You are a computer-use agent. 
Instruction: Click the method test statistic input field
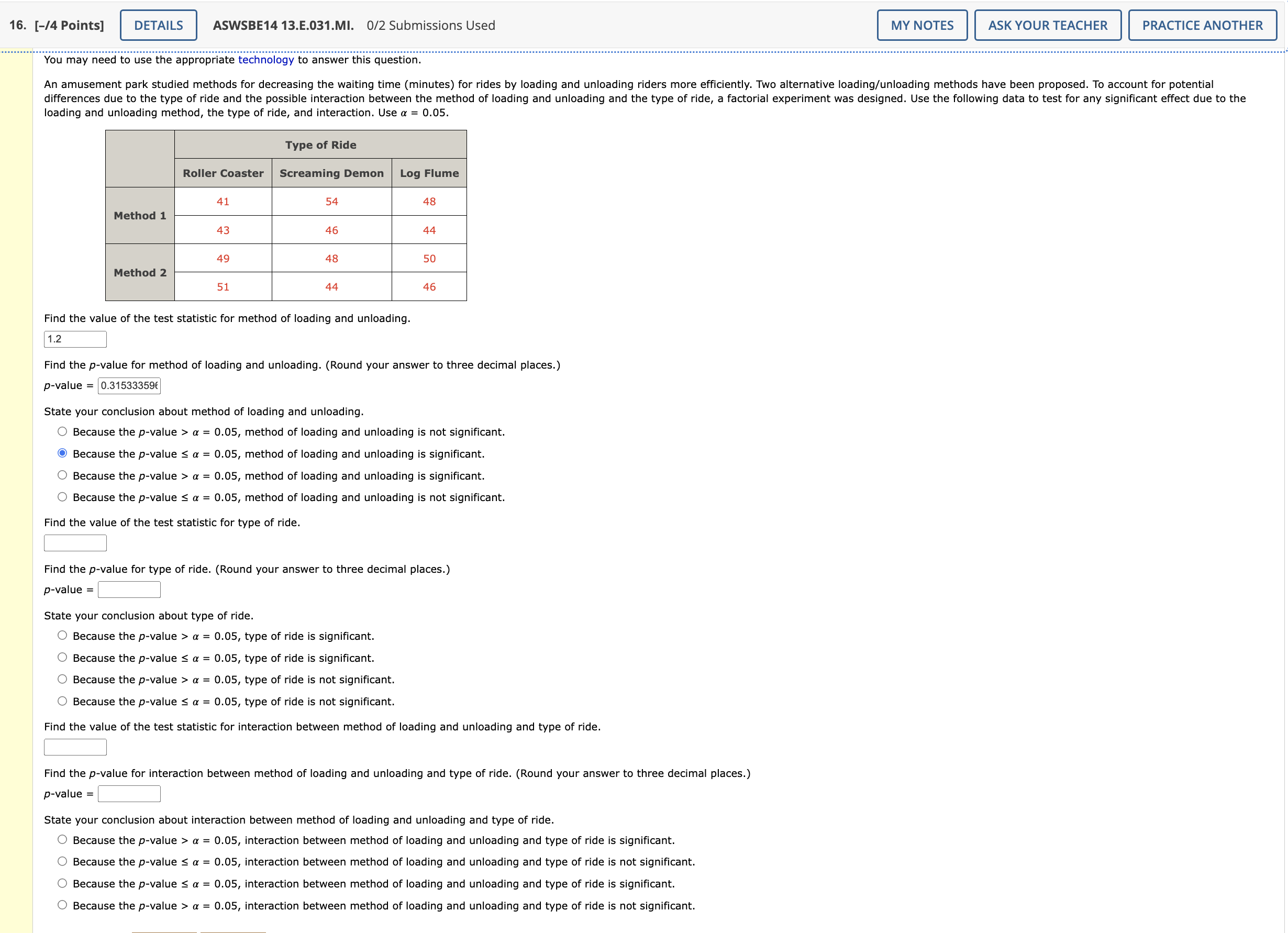tap(75, 339)
